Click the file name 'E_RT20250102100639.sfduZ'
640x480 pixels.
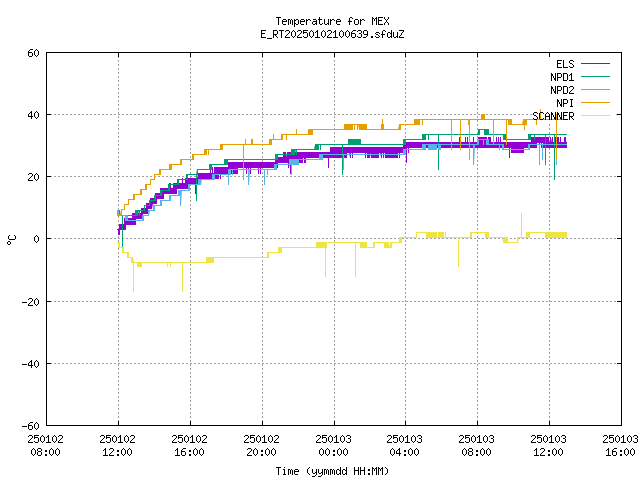point(332,34)
